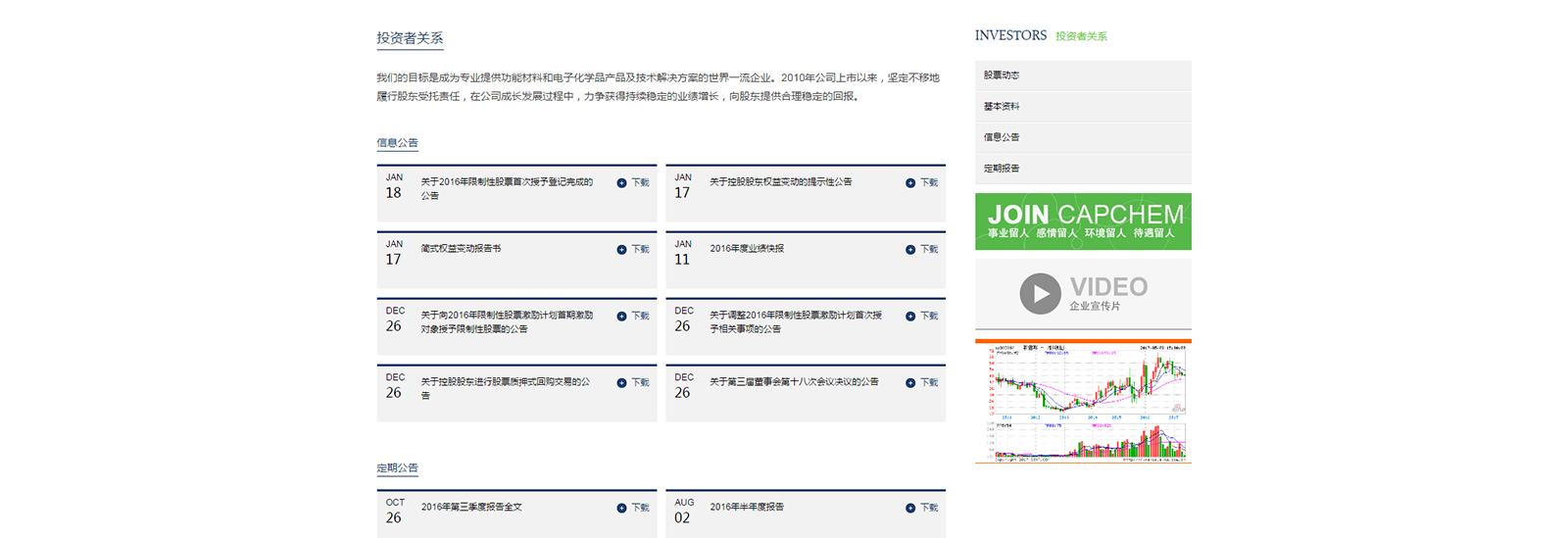This screenshot has height=538, width=1568.
Task: Click download icon for JAN 18 限制性股票首次授予登记完成 announcement
Action: [621, 183]
